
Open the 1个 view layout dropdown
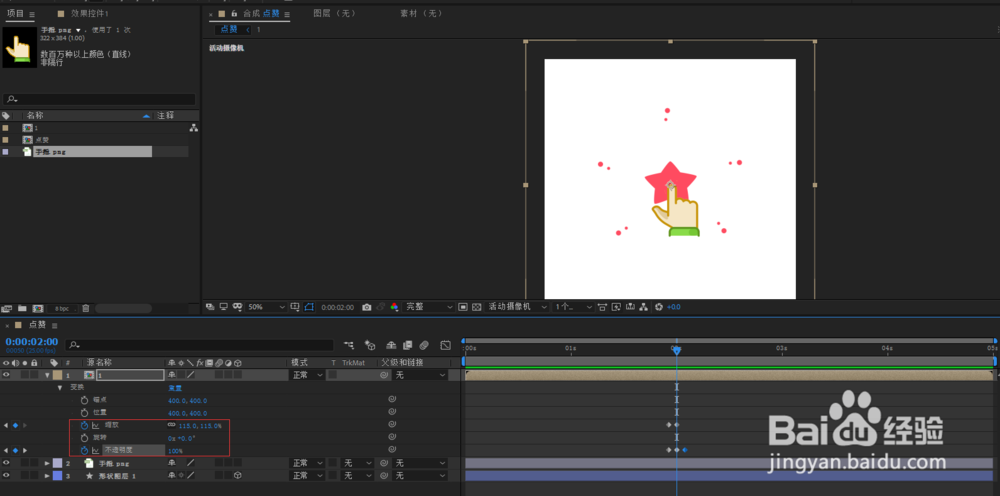click(x=573, y=307)
